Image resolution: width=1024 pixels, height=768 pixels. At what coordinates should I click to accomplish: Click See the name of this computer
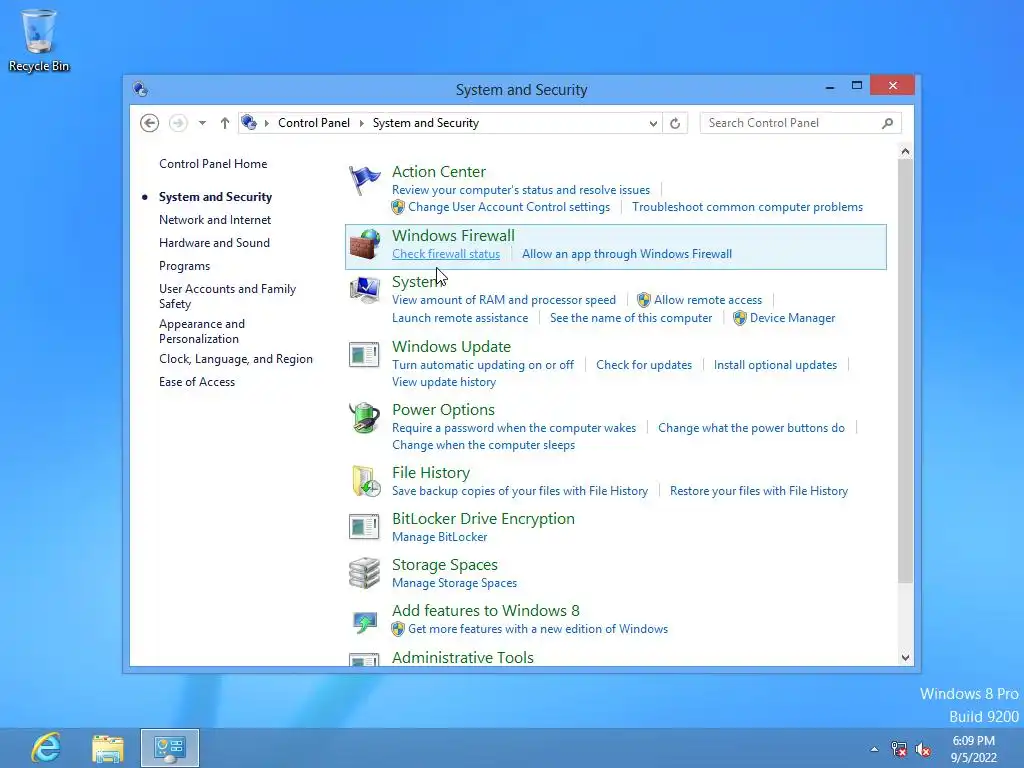[x=631, y=318]
